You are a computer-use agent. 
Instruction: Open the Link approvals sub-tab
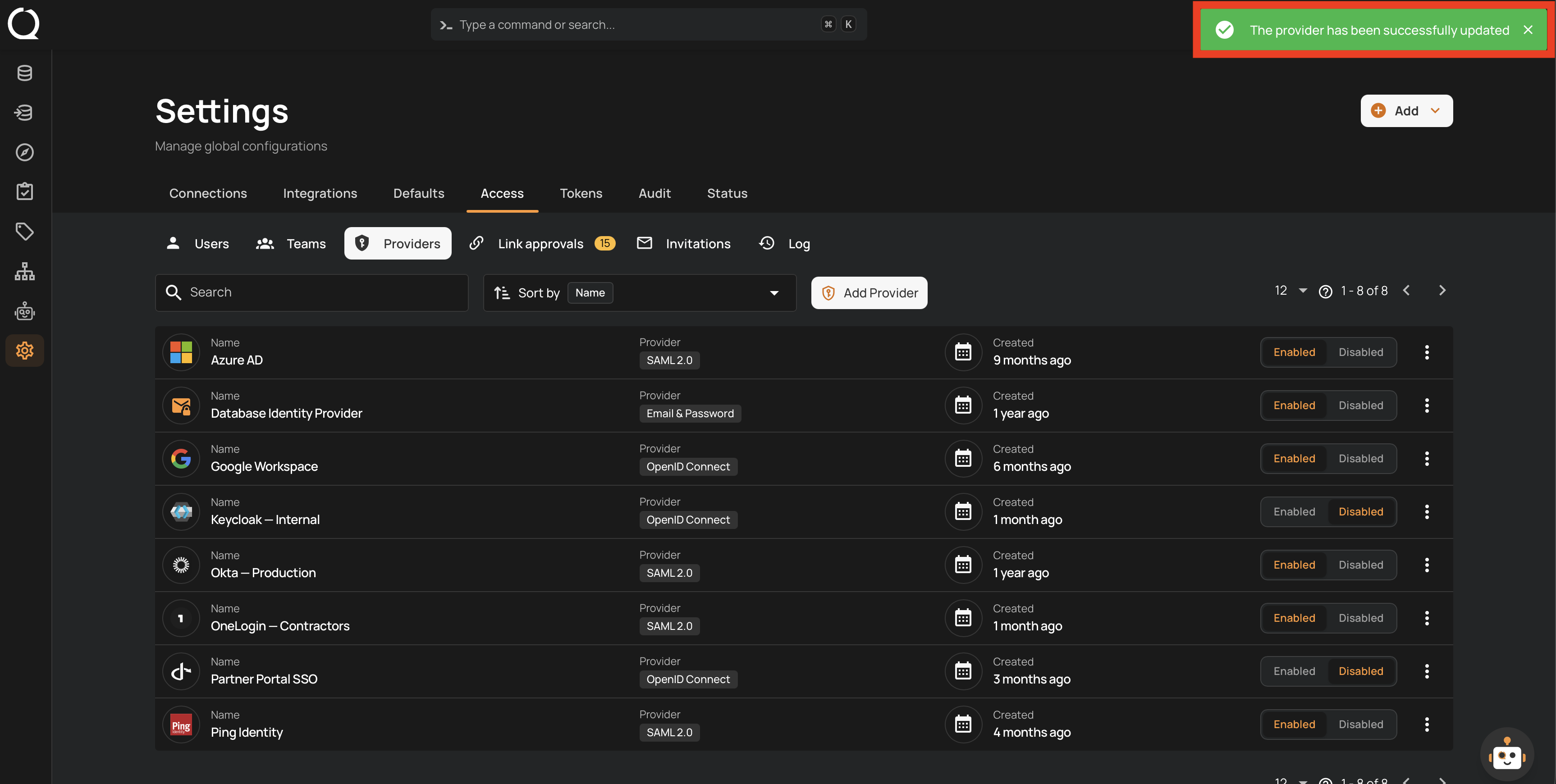542,243
